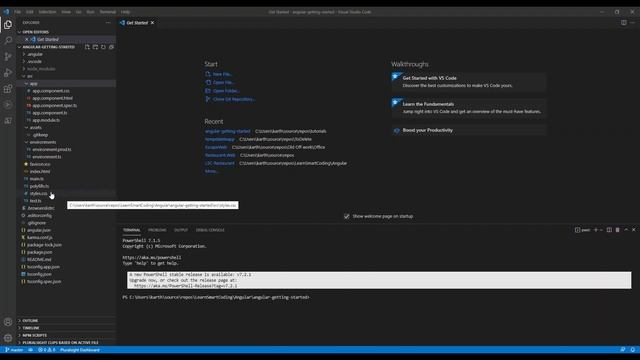Switch to the Output panel tab

[x=181, y=230]
